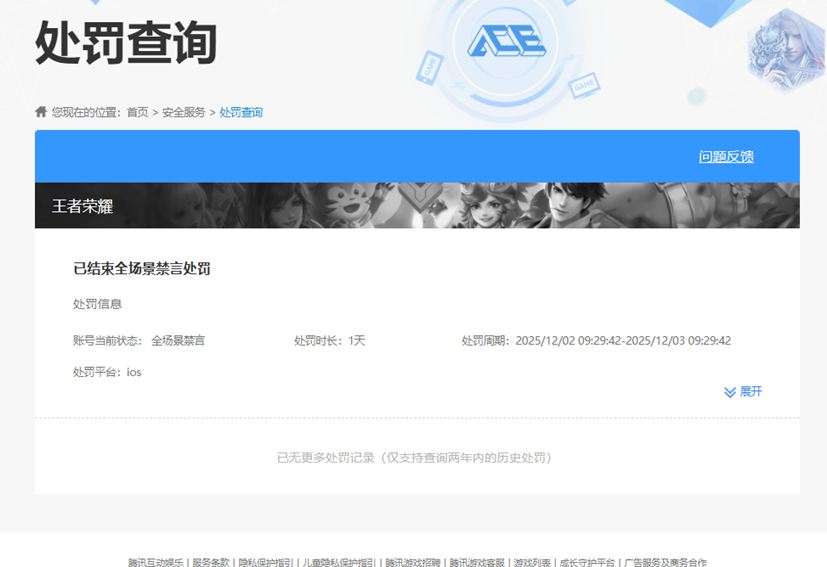The height and width of the screenshot is (567, 827).
Task: Open 儿童隐私保护指引 footer link
Action: pyautogui.click(x=339, y=562)
